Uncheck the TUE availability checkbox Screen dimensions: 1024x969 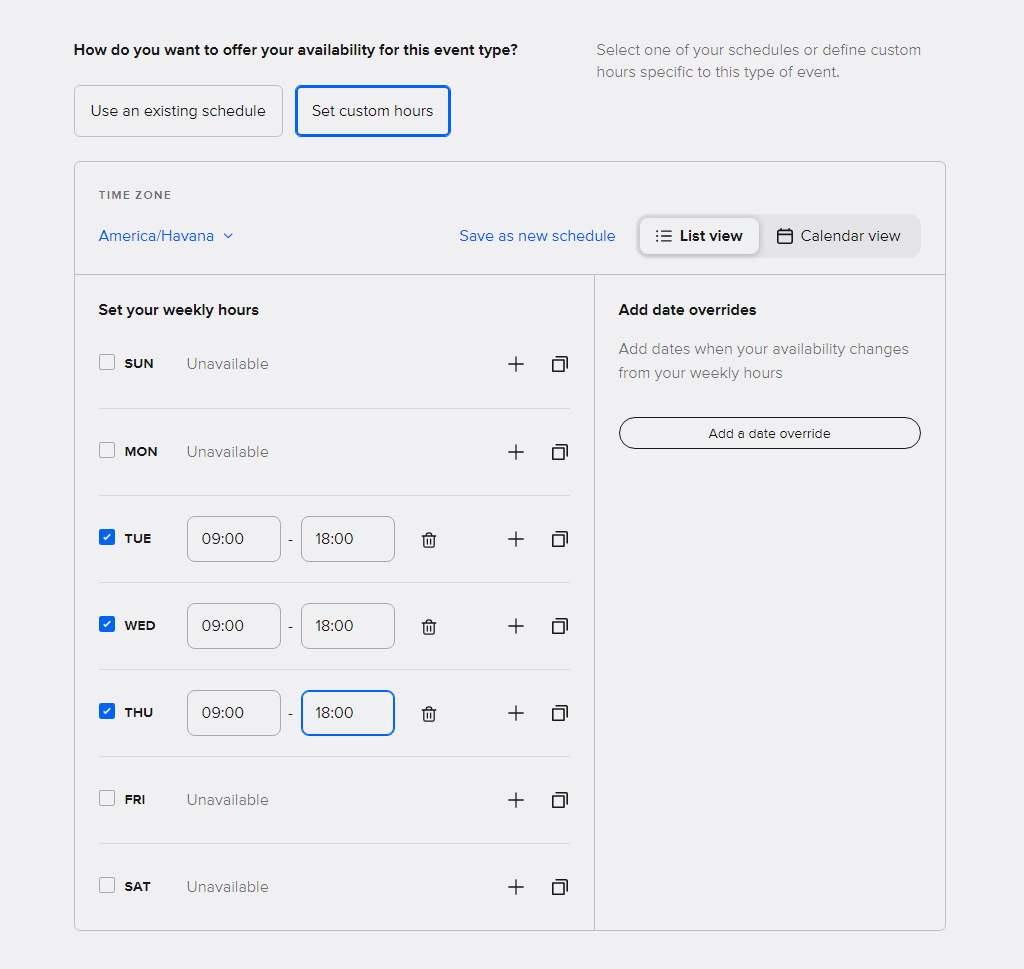[x=107, y=537]
